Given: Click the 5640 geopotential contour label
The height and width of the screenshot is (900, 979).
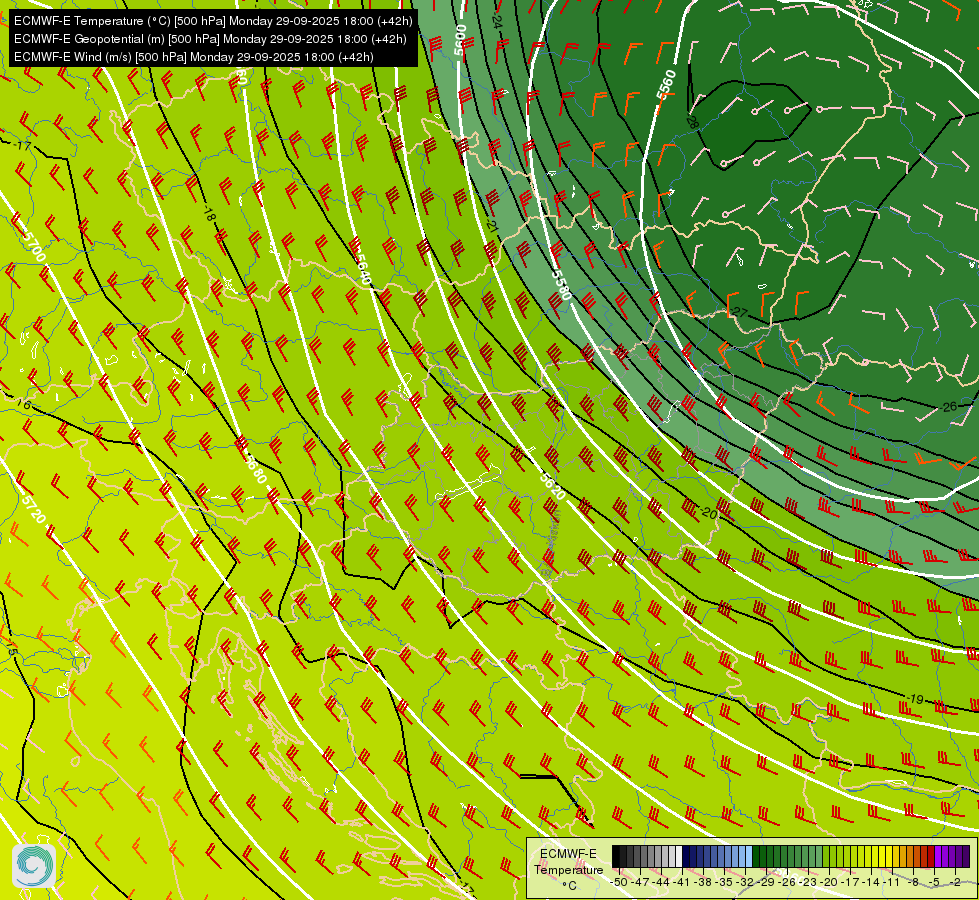Looking at the screenshot, I should pos(362,270).
